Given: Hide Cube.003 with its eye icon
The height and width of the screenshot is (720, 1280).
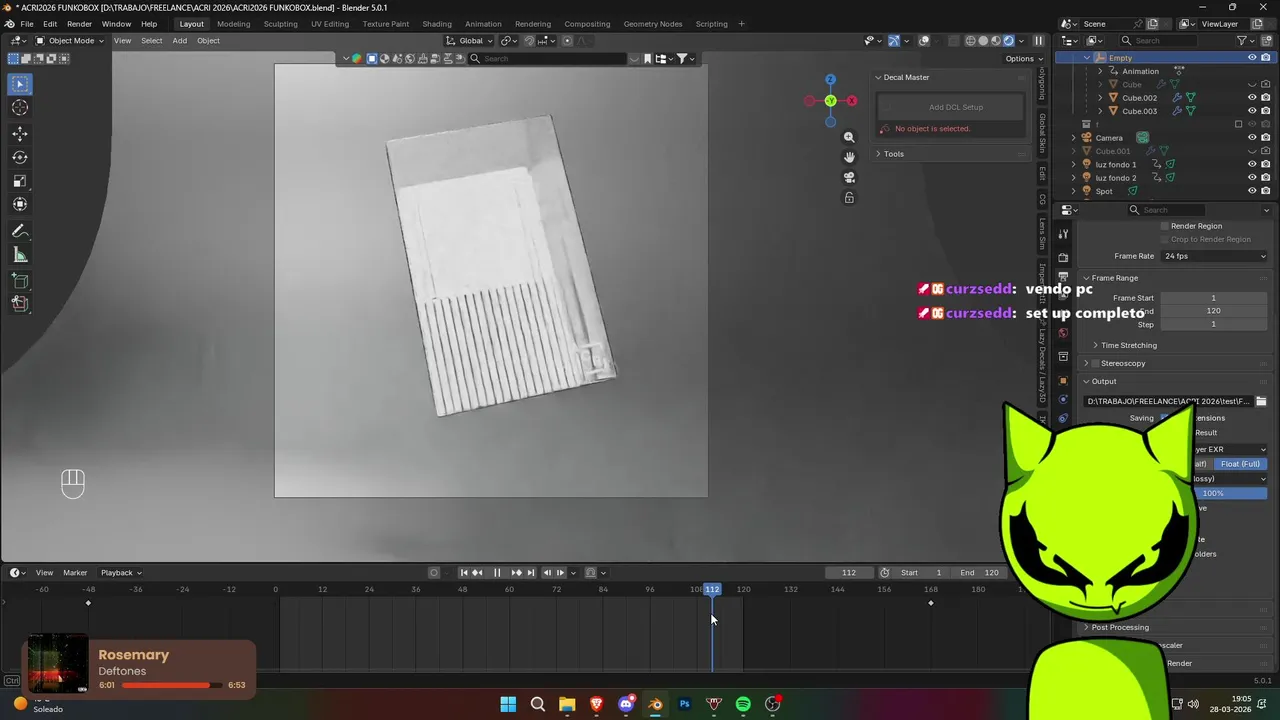Looking at the screenshot, I should 1251,111.
